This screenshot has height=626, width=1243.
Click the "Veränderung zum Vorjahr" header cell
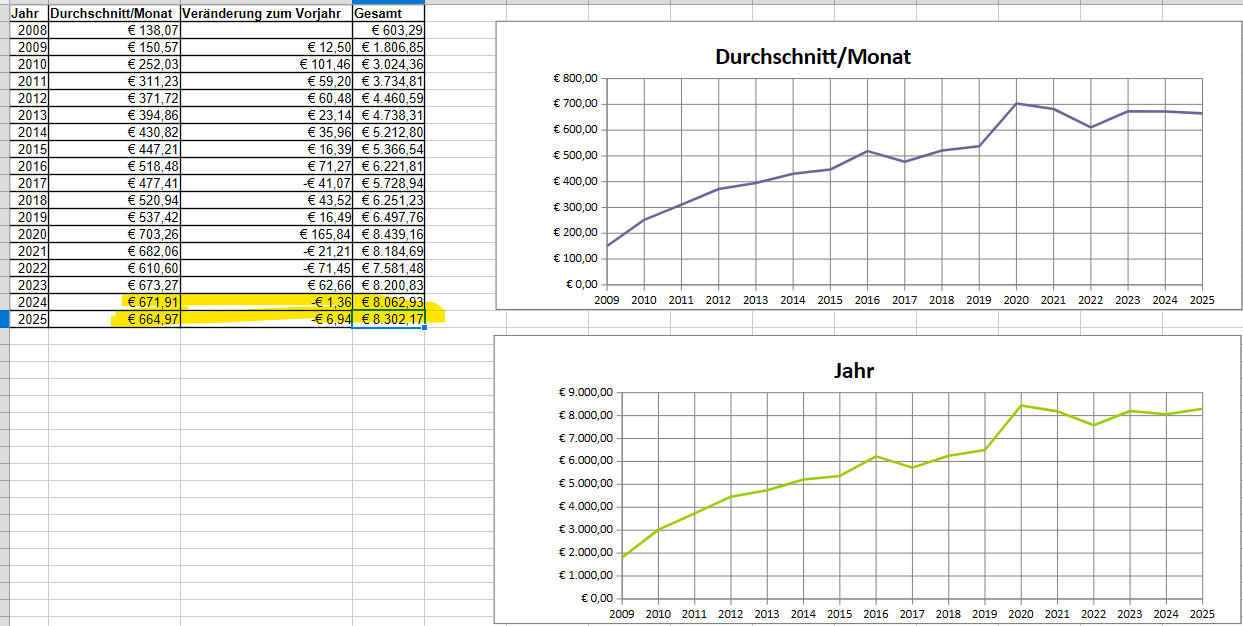coord(265,13)
